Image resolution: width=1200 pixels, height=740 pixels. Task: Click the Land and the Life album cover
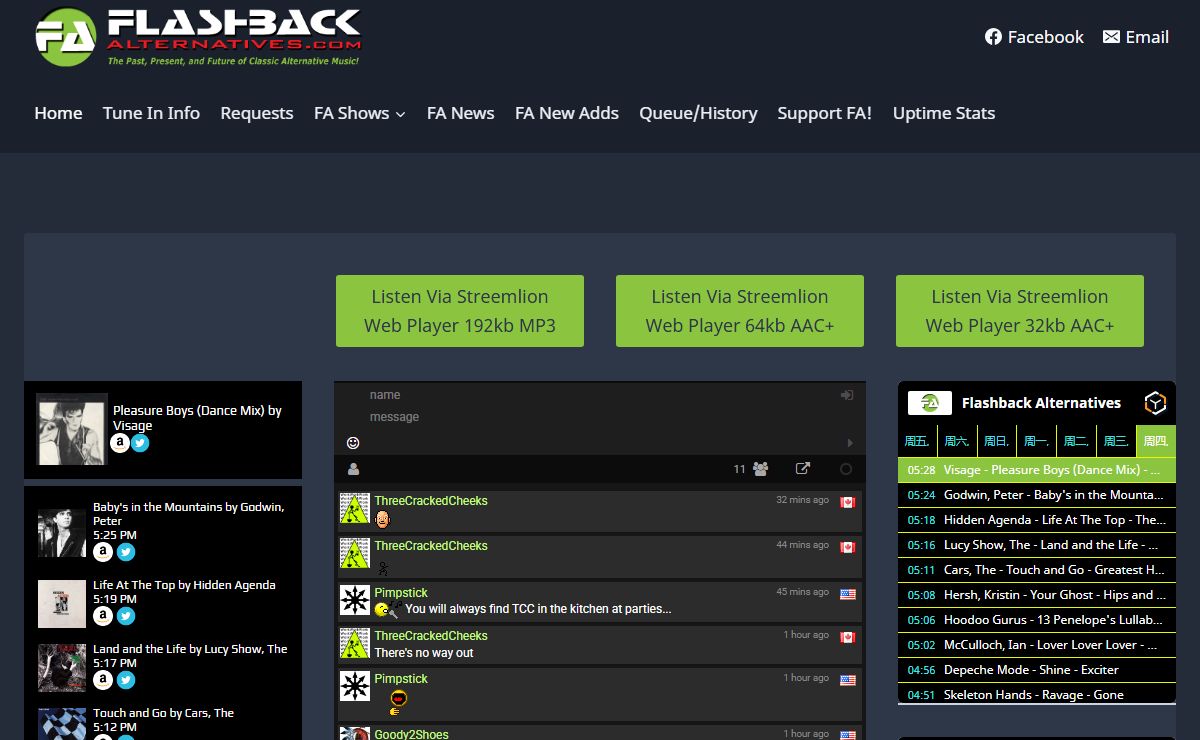[x=62, y=668]
